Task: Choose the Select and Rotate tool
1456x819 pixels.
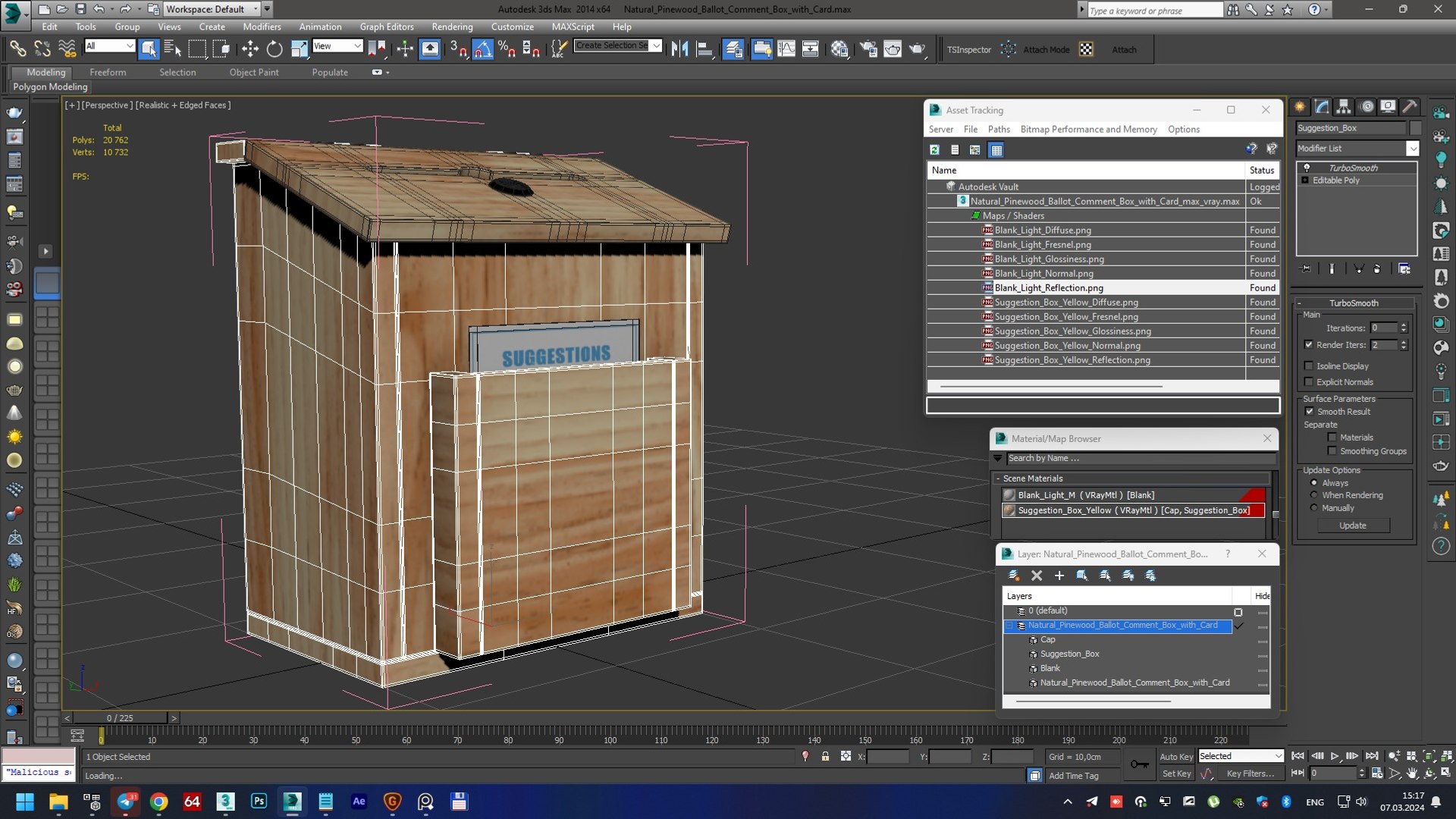Action: pos(275,49)
